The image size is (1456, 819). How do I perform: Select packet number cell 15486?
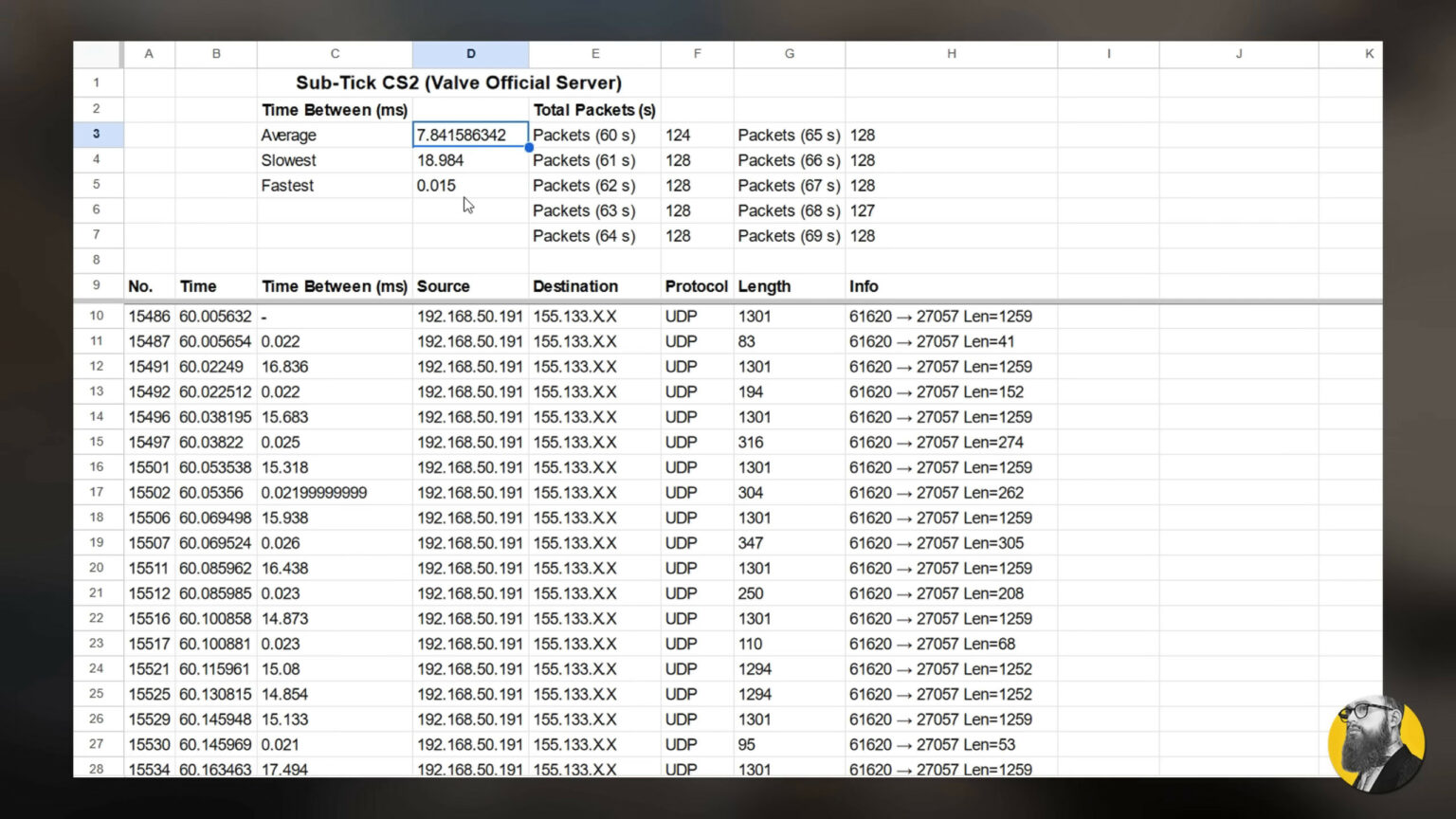point(149,316)
